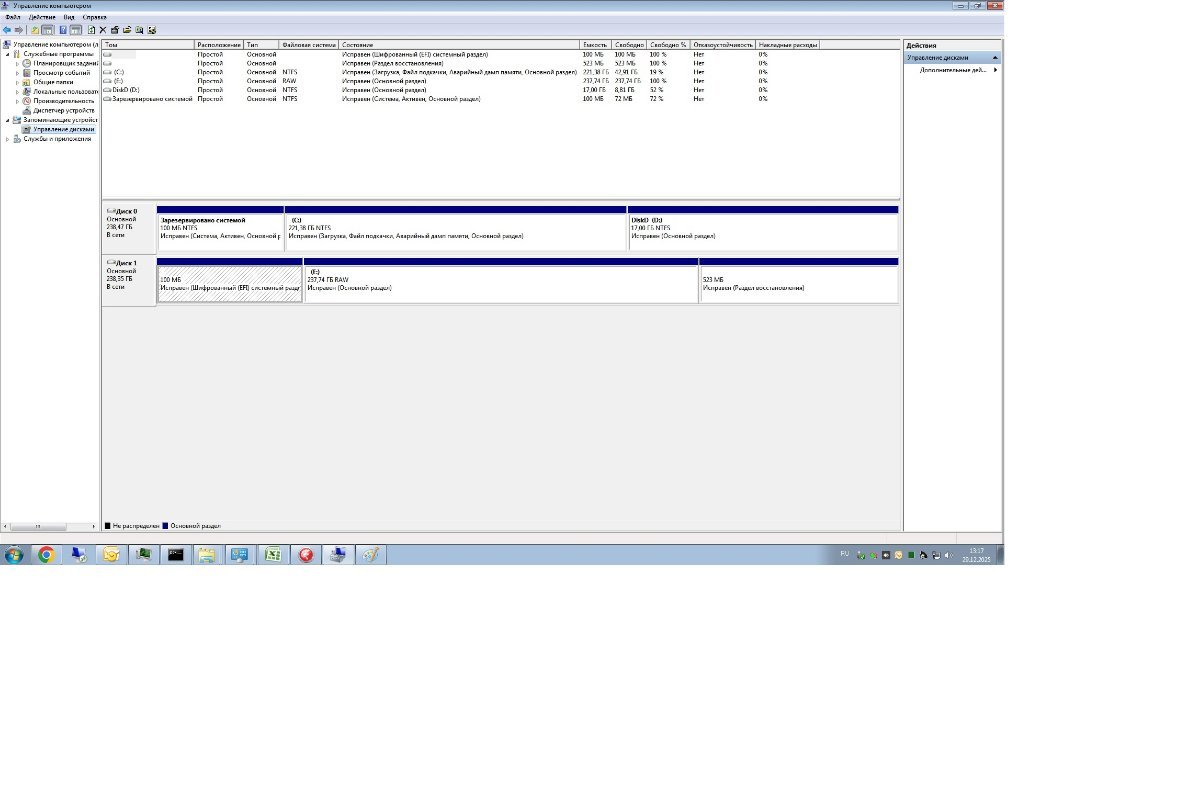The width and height of the screenshot is (1200, 788).
Task: Collapse the Запоминающие устройства node arrow
Action: [x=7, y=120]
